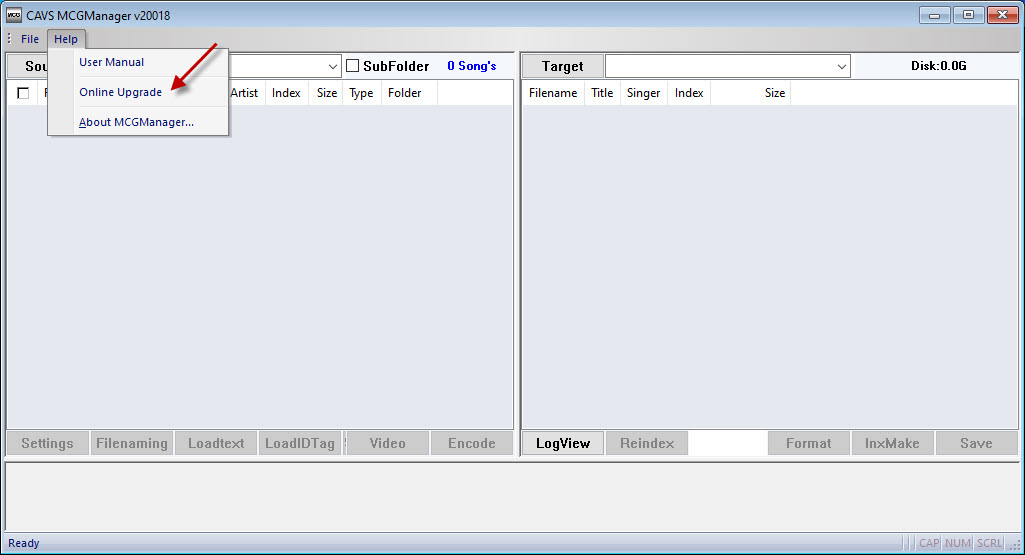The height and width of the screenshot is (555, 1025).
Task: Click the MCGManager app icon in title bar
Action: pos(14,15)
